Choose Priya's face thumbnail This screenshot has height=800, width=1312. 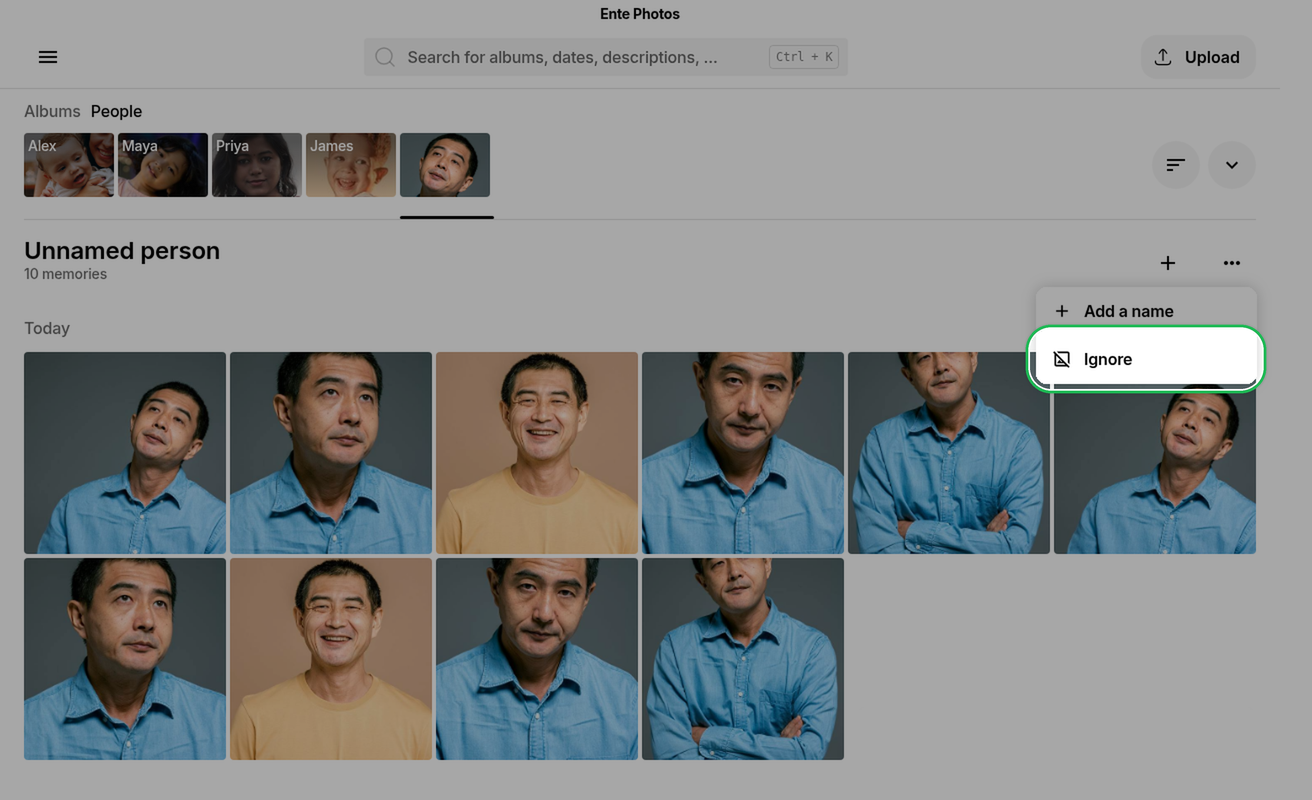pos(257,165)
